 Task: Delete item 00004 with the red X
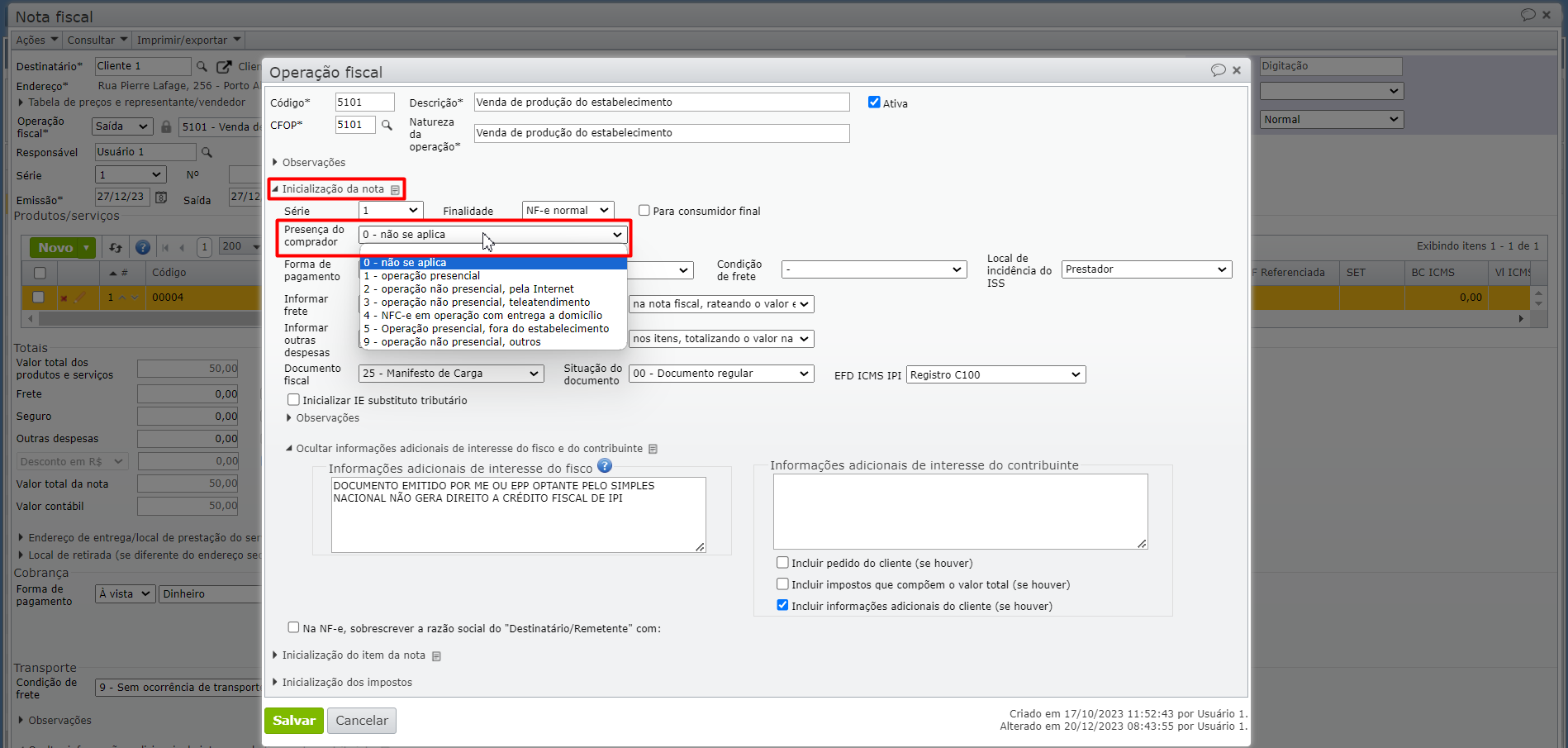click(x=64, y=298)
